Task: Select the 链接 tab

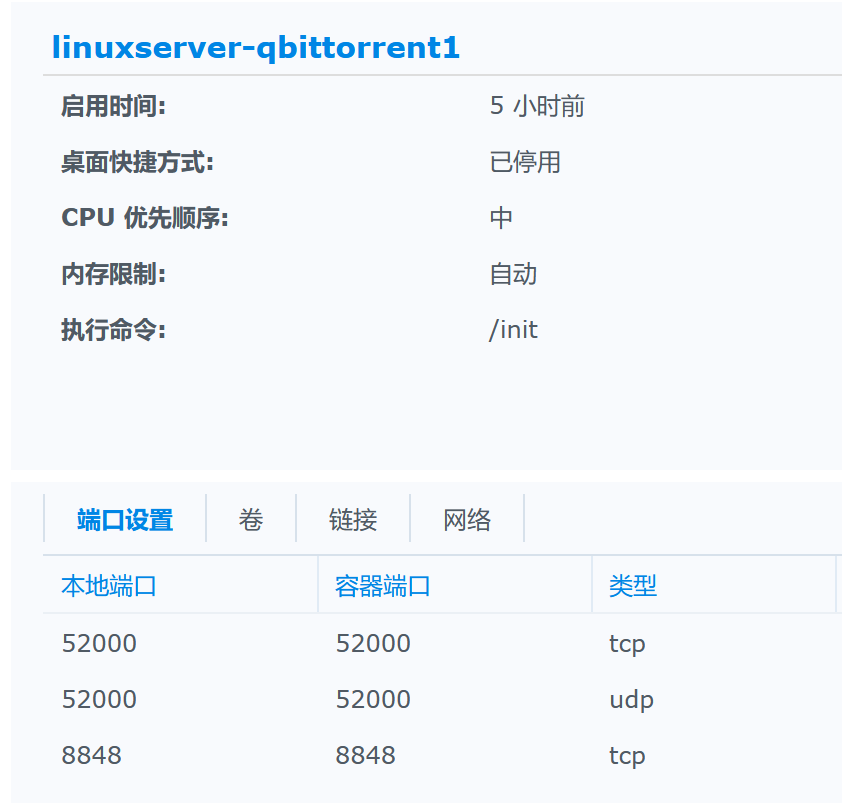Action: 353,520
